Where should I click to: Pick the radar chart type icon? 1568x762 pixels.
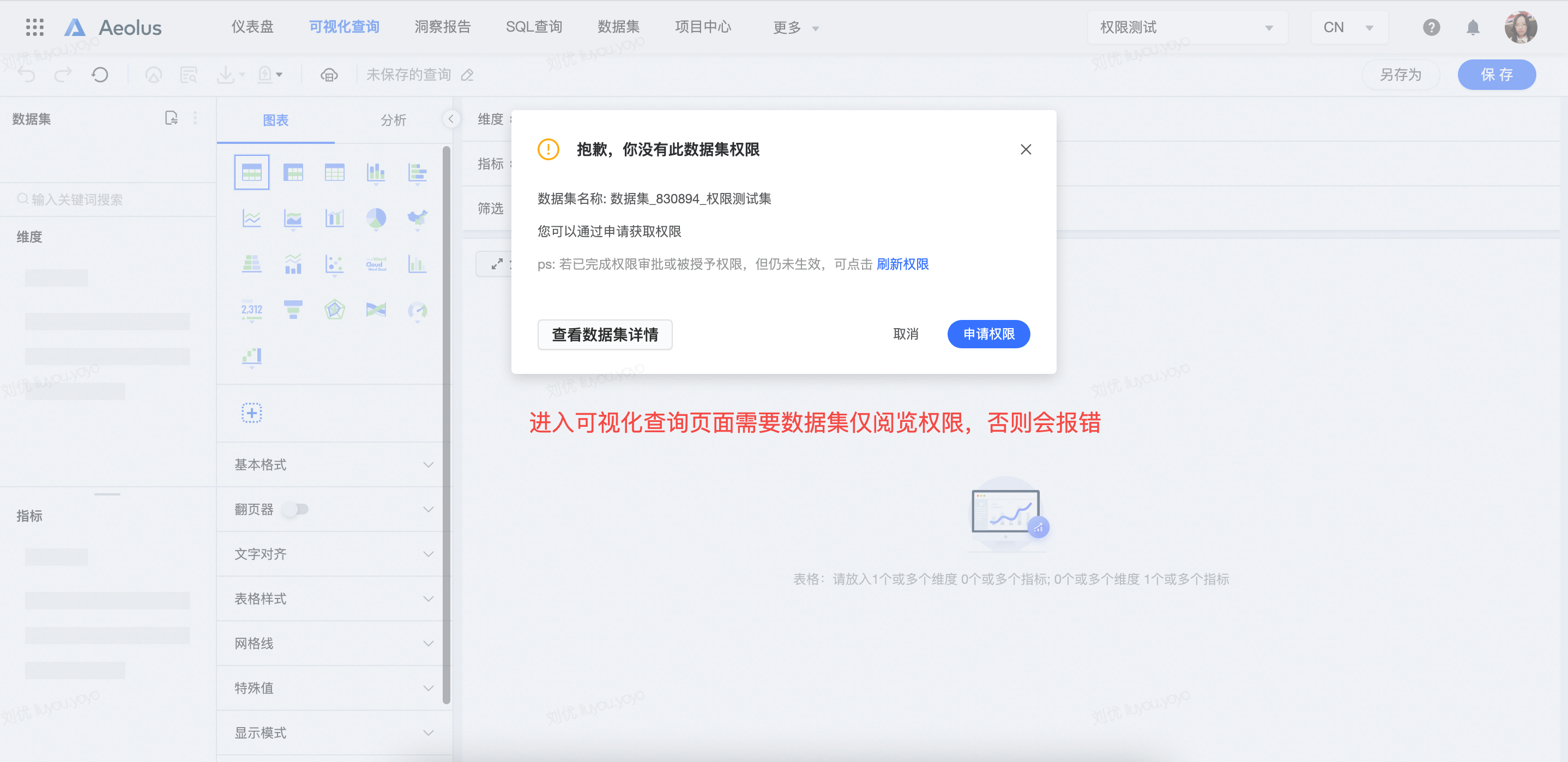(334, 310)
